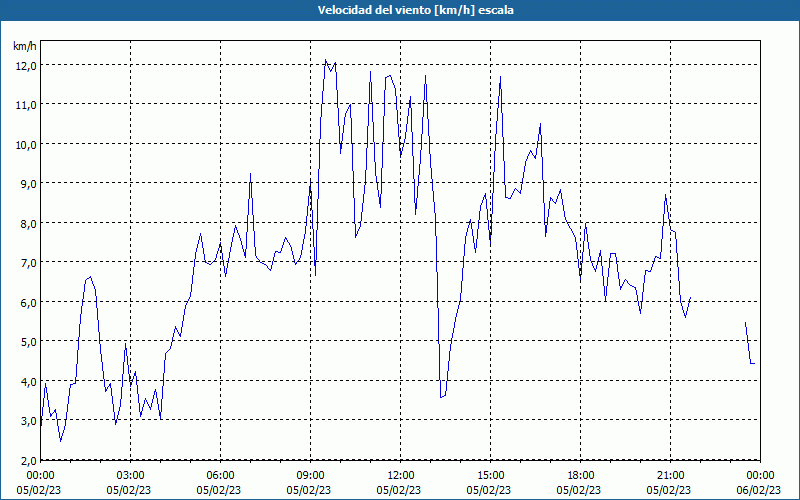Click the 9,0 y-axis value
Viewport: 800px width, 500px height.
(x=28, y=184)
